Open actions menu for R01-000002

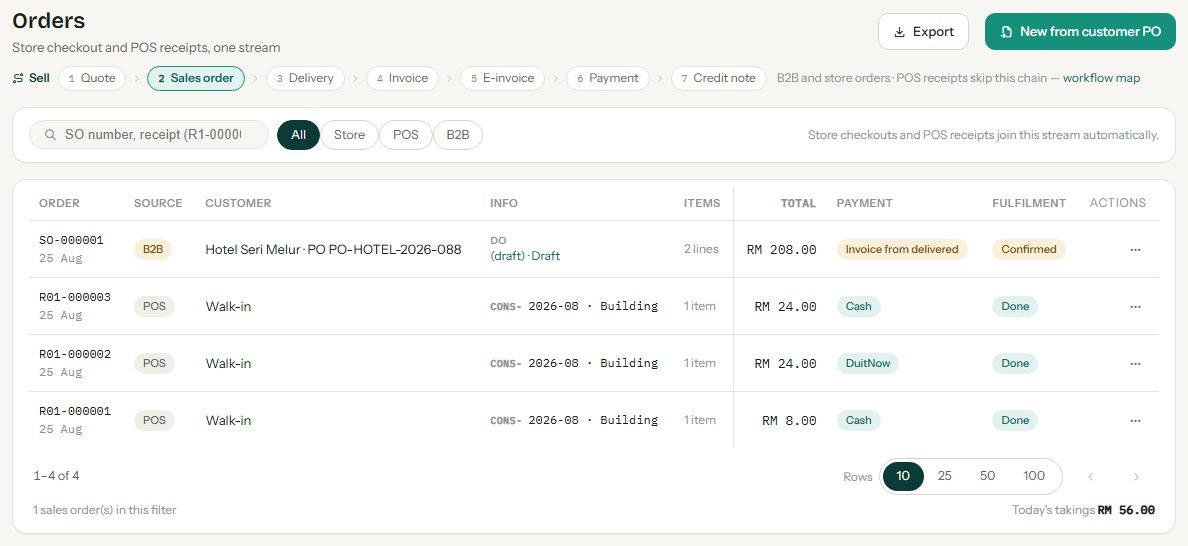tap(1135, 363)
